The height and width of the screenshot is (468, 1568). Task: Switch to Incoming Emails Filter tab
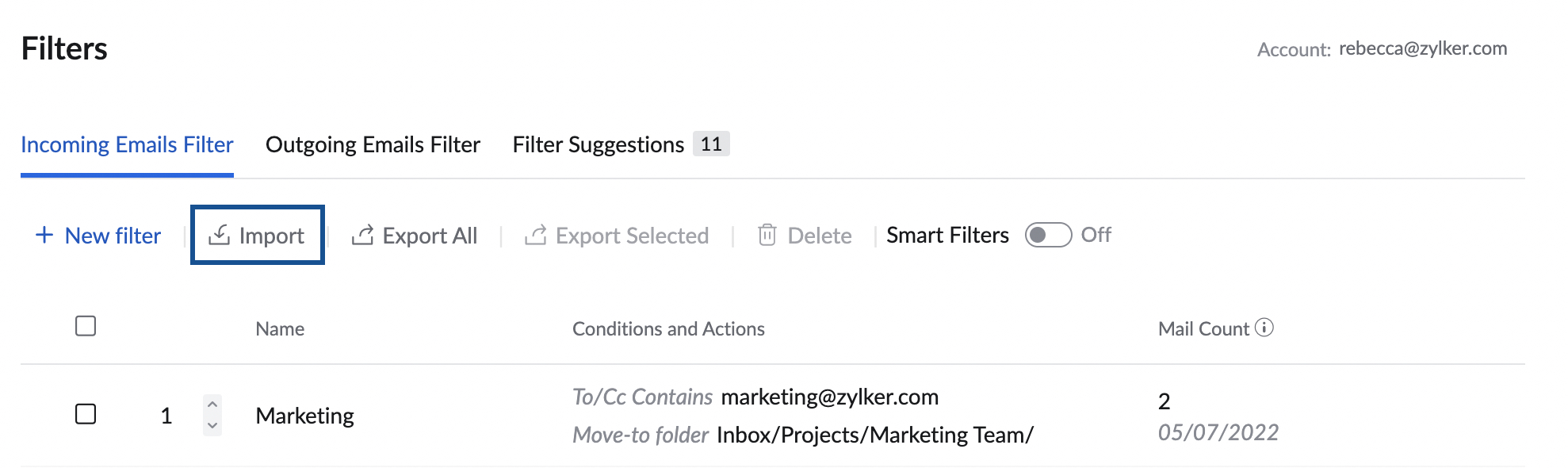tap(127, 144)
